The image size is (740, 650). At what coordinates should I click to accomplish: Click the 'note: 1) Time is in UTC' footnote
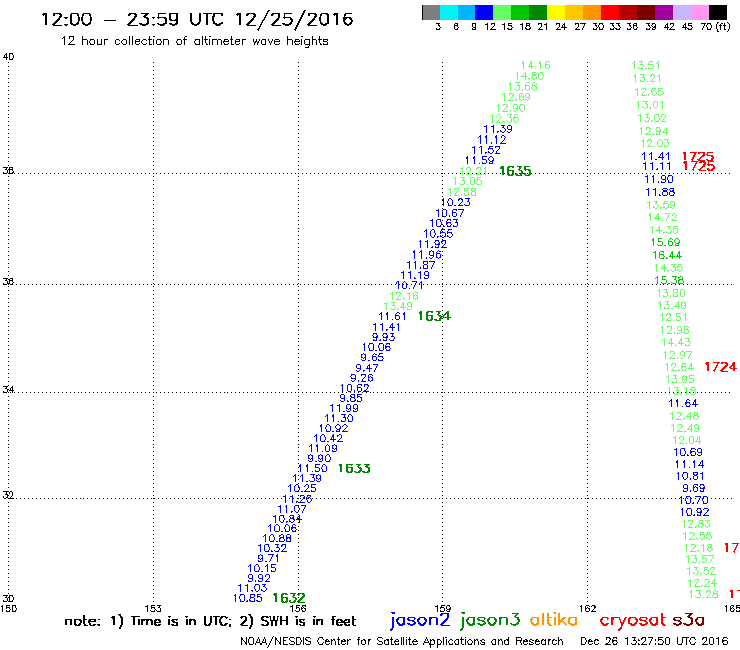(x=148, y=621)
